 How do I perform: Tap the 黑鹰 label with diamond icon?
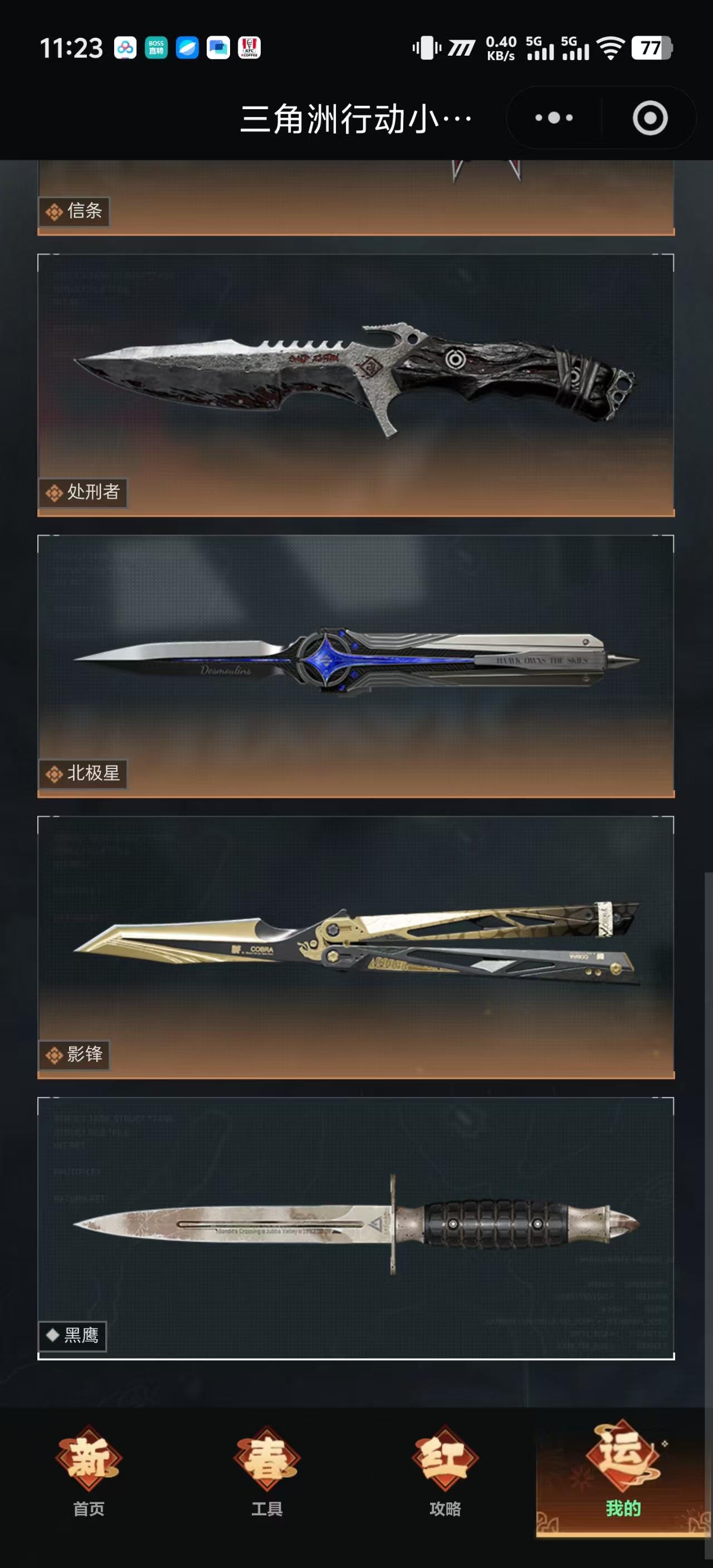click(x=72, y=1336)
